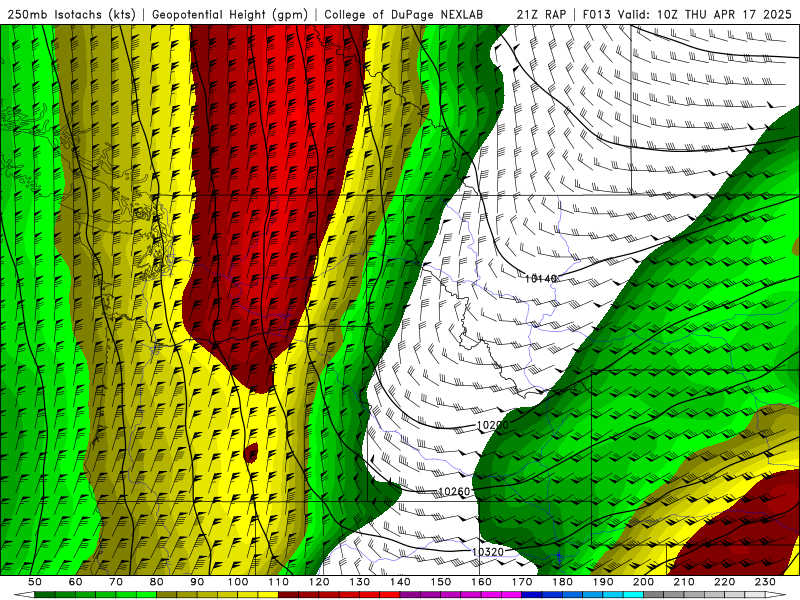
Task: Click the 70 value on the color scale
Action: [116, 582]
